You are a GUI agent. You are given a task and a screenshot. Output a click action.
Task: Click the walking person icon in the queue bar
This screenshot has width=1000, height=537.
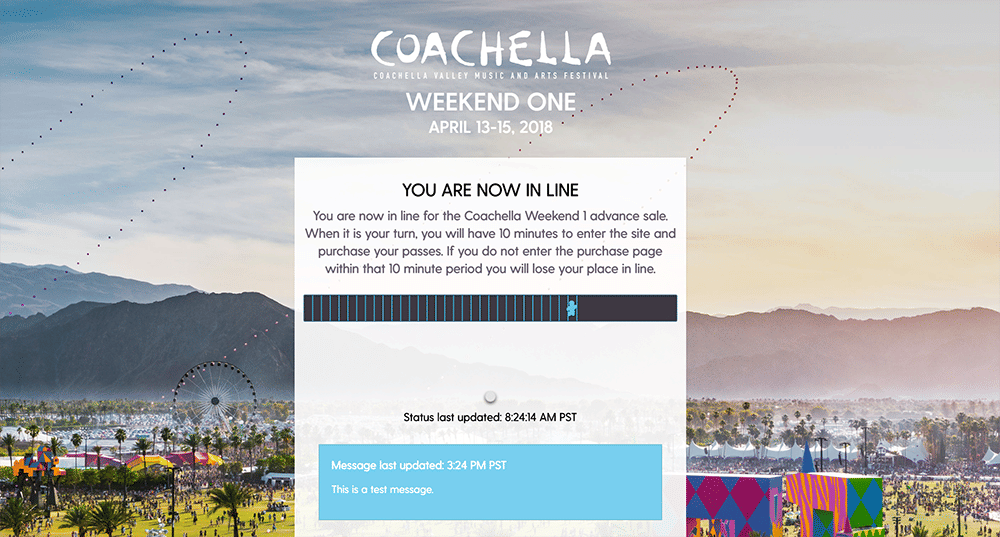click(571, 308)
